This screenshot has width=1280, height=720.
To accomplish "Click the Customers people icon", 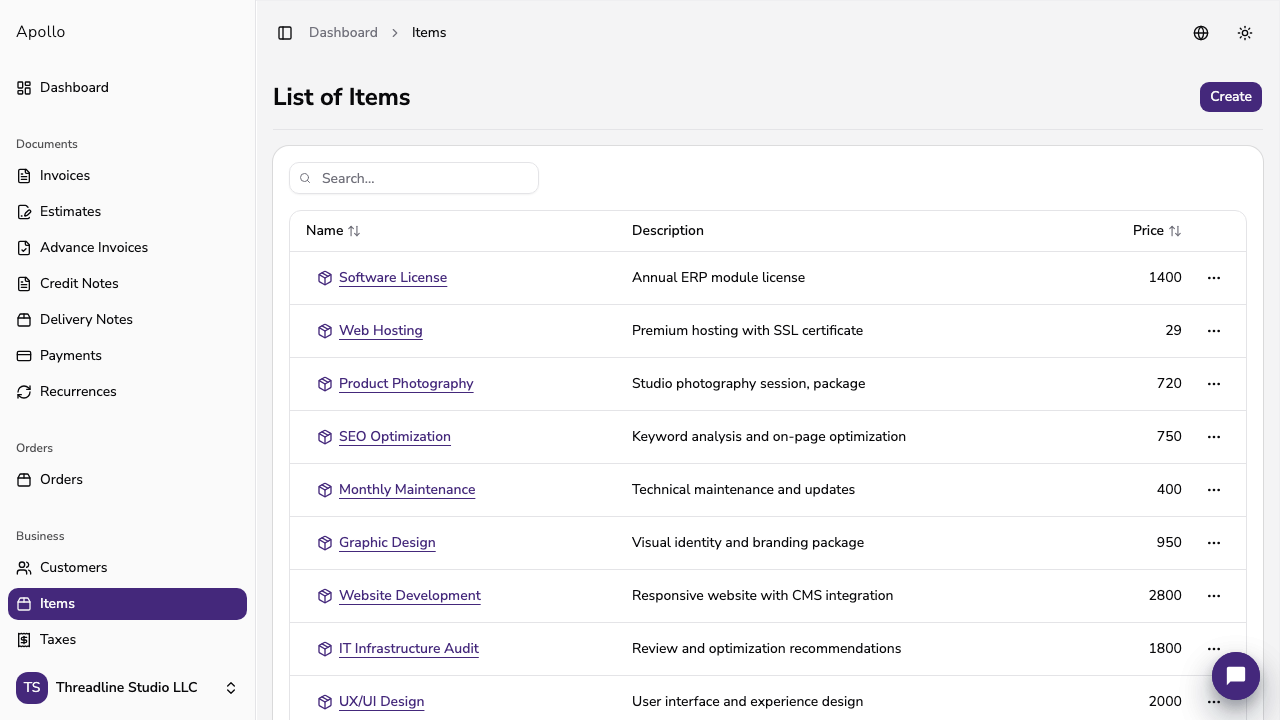I will [x=24, y=568].
